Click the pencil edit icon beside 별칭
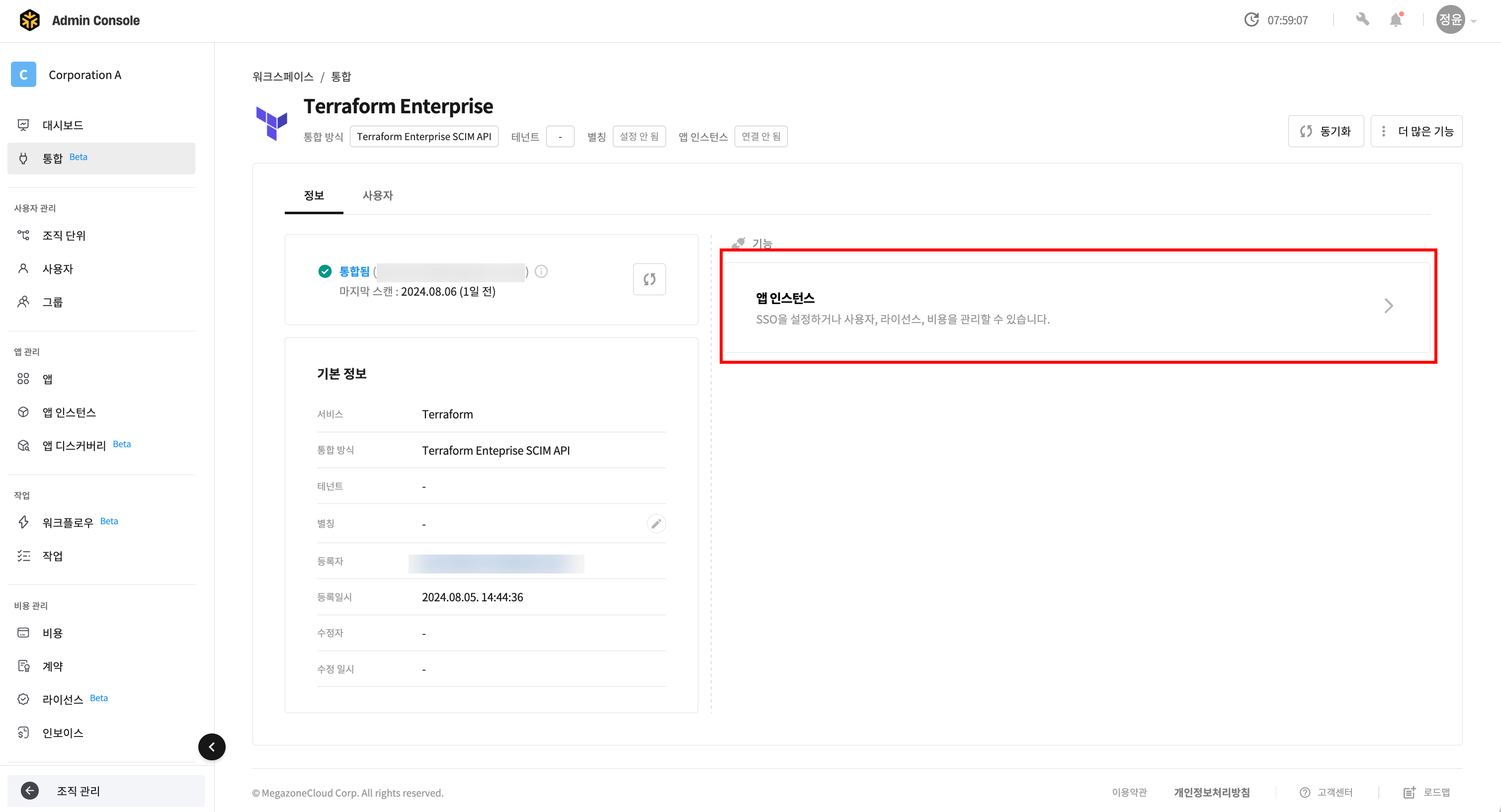This screenshot has height=812, width=1501. [656, 524]
